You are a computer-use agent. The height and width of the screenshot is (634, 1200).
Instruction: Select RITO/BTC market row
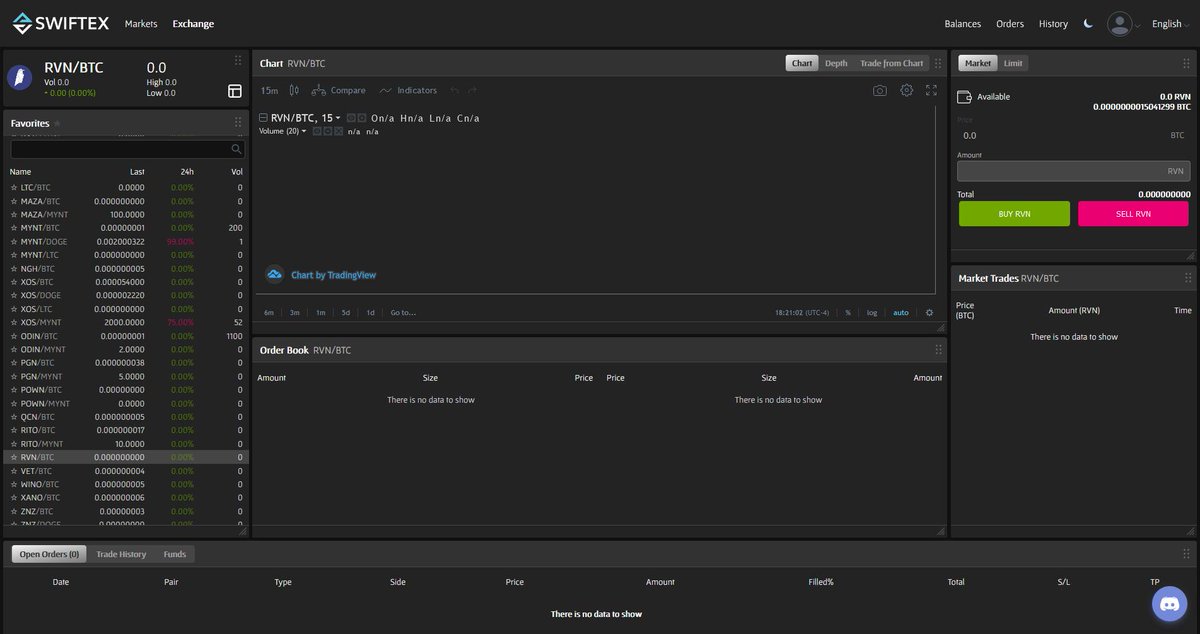pos(125,430)
